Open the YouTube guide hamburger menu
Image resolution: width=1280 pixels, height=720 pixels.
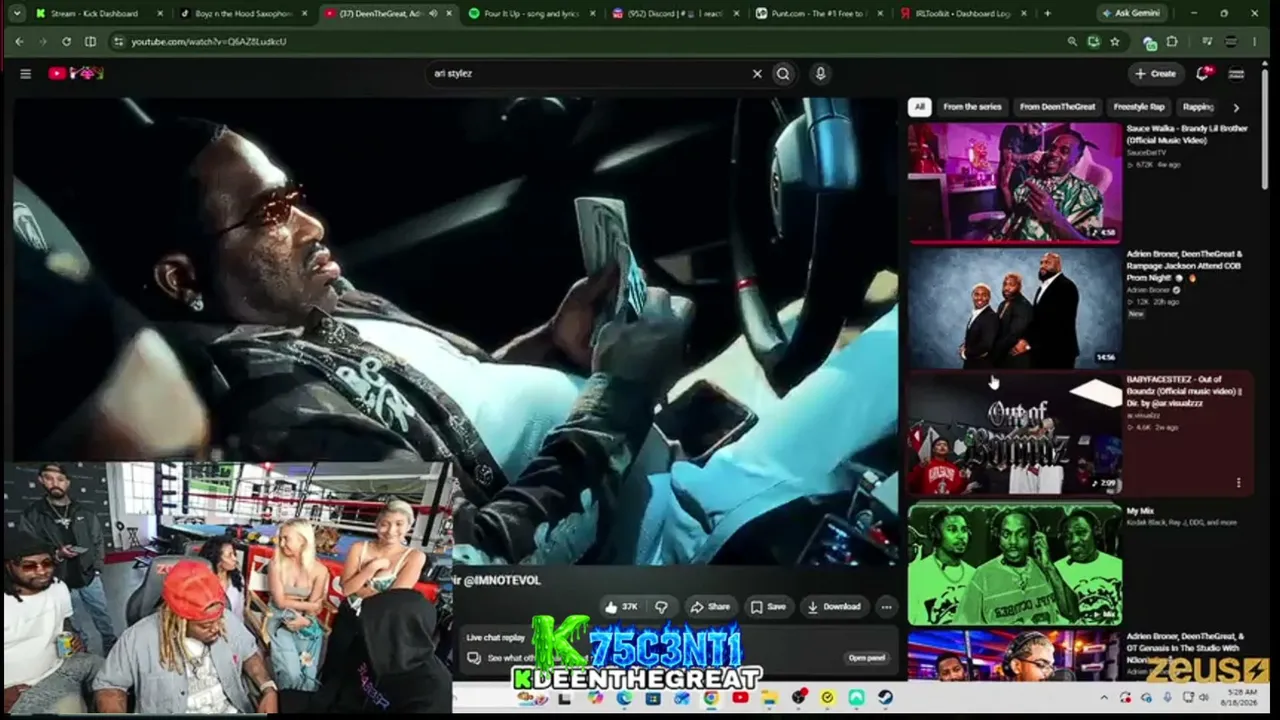coord(26,73)
